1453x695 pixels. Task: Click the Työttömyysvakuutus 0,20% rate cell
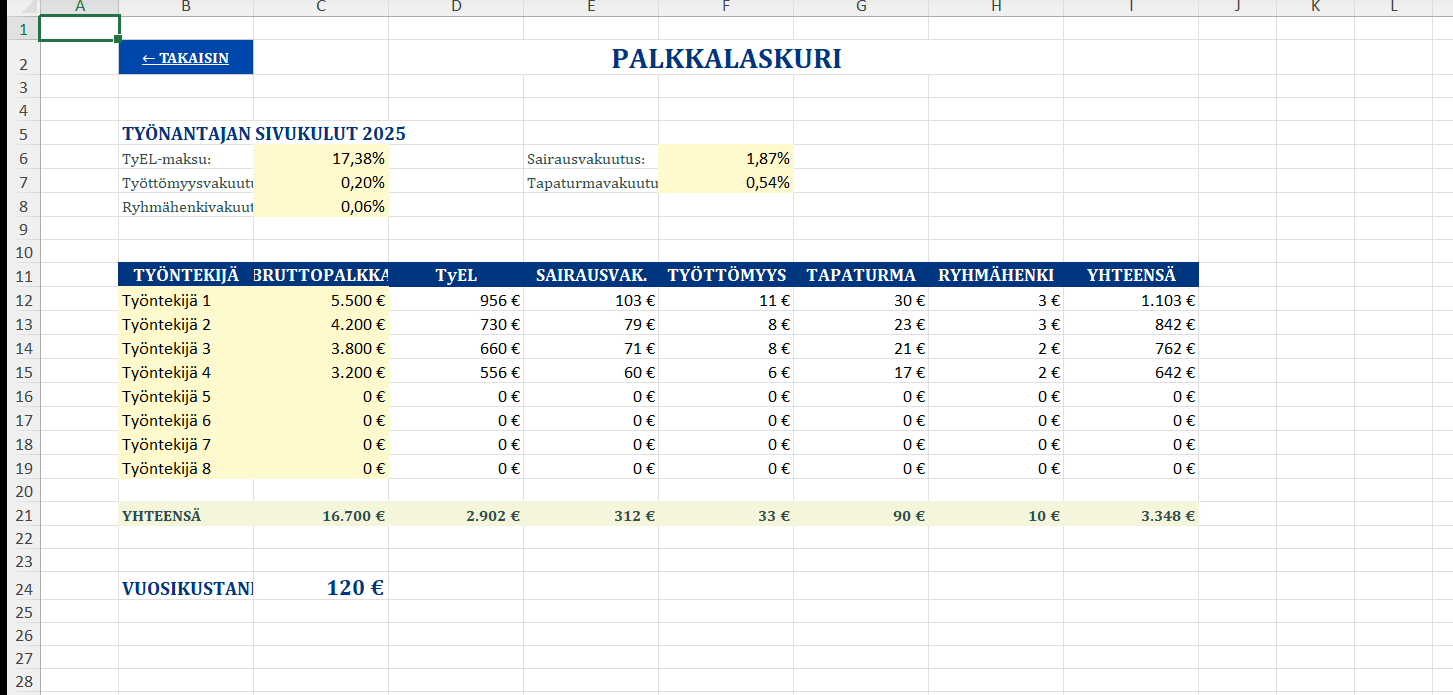(320, 182)
